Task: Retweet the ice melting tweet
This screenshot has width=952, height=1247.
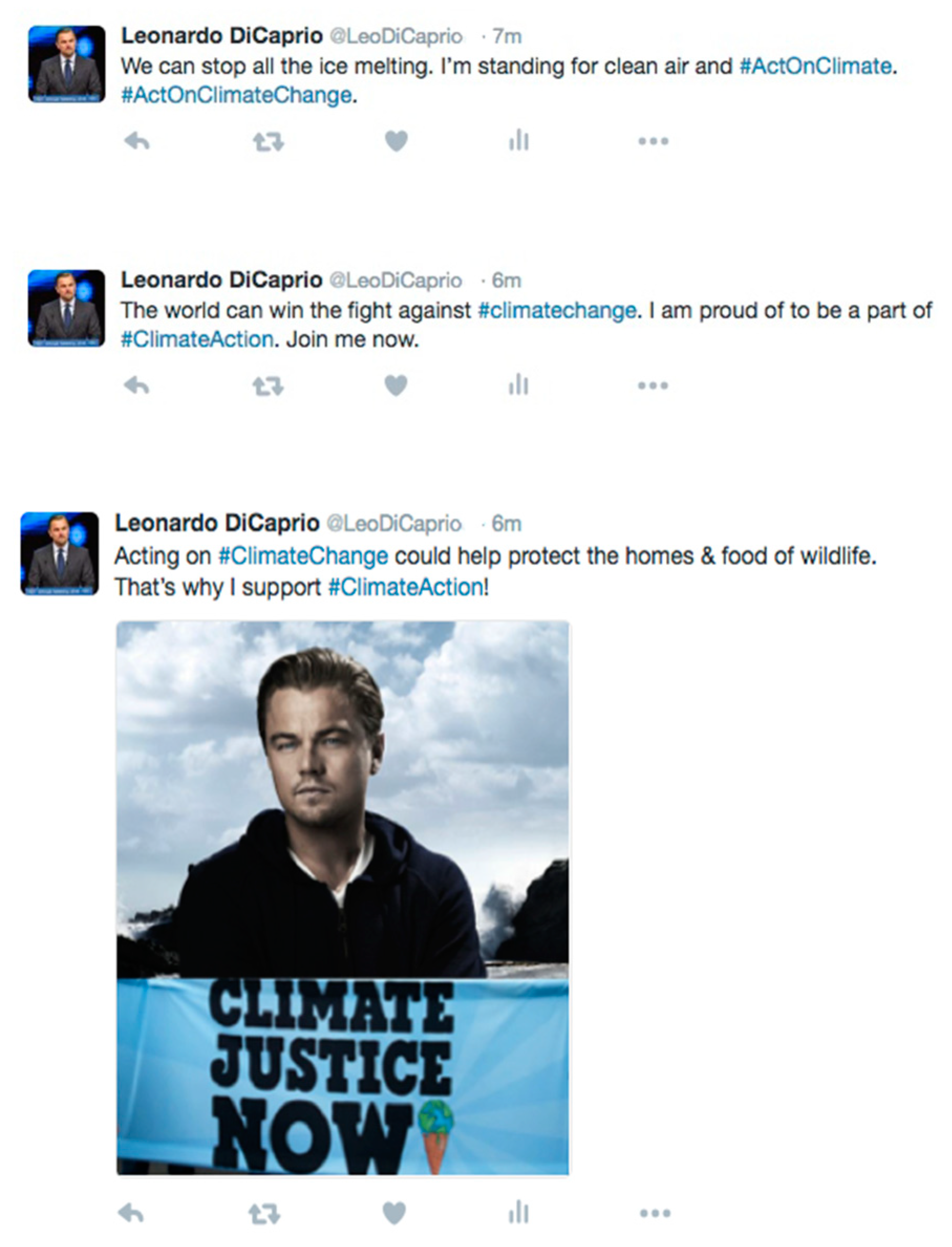Action: pos(268,141)
